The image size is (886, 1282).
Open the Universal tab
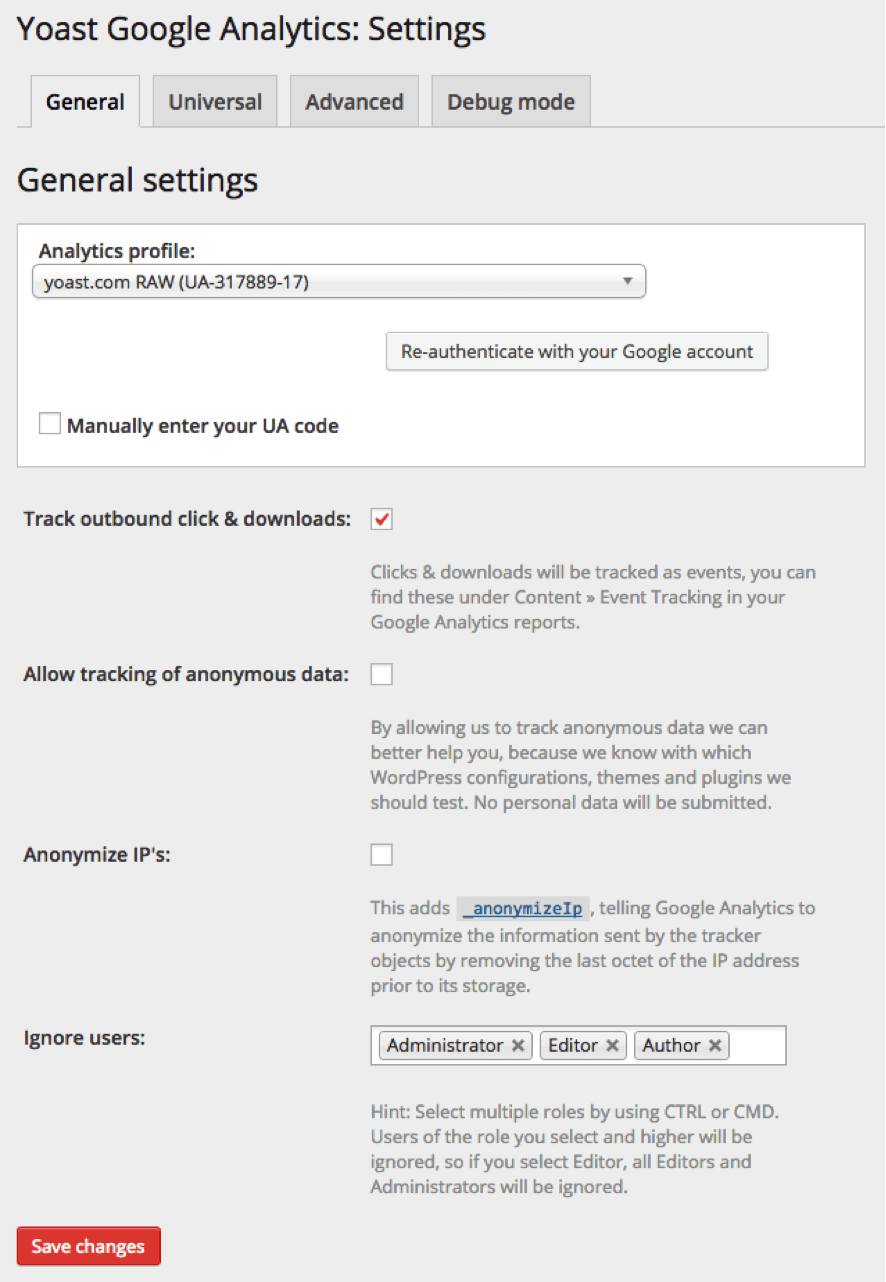pos(215,102)
